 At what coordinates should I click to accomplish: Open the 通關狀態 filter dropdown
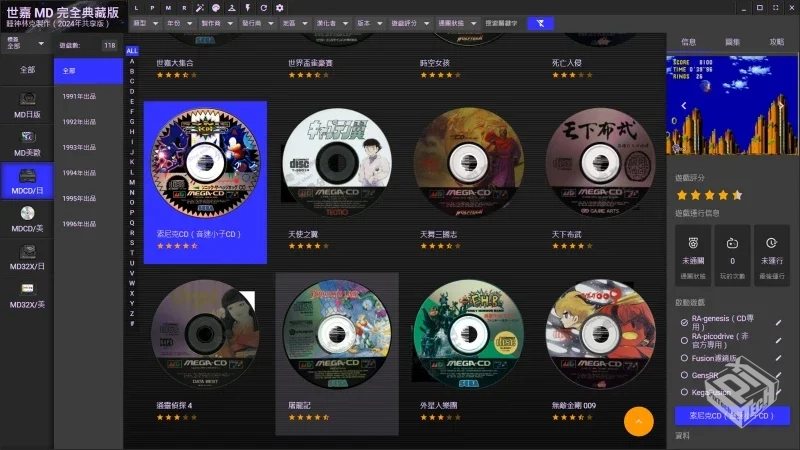[457, 23]
